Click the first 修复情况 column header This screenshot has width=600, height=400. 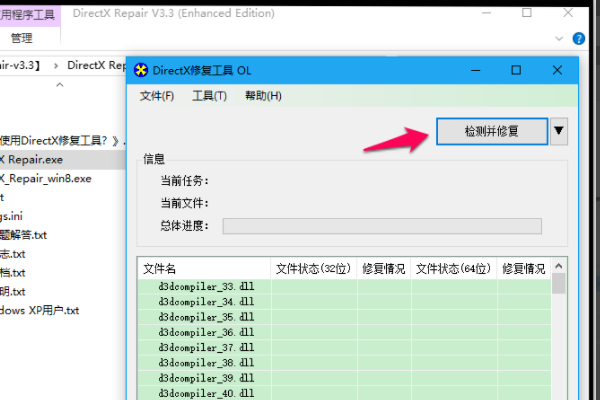coord(384,269)
